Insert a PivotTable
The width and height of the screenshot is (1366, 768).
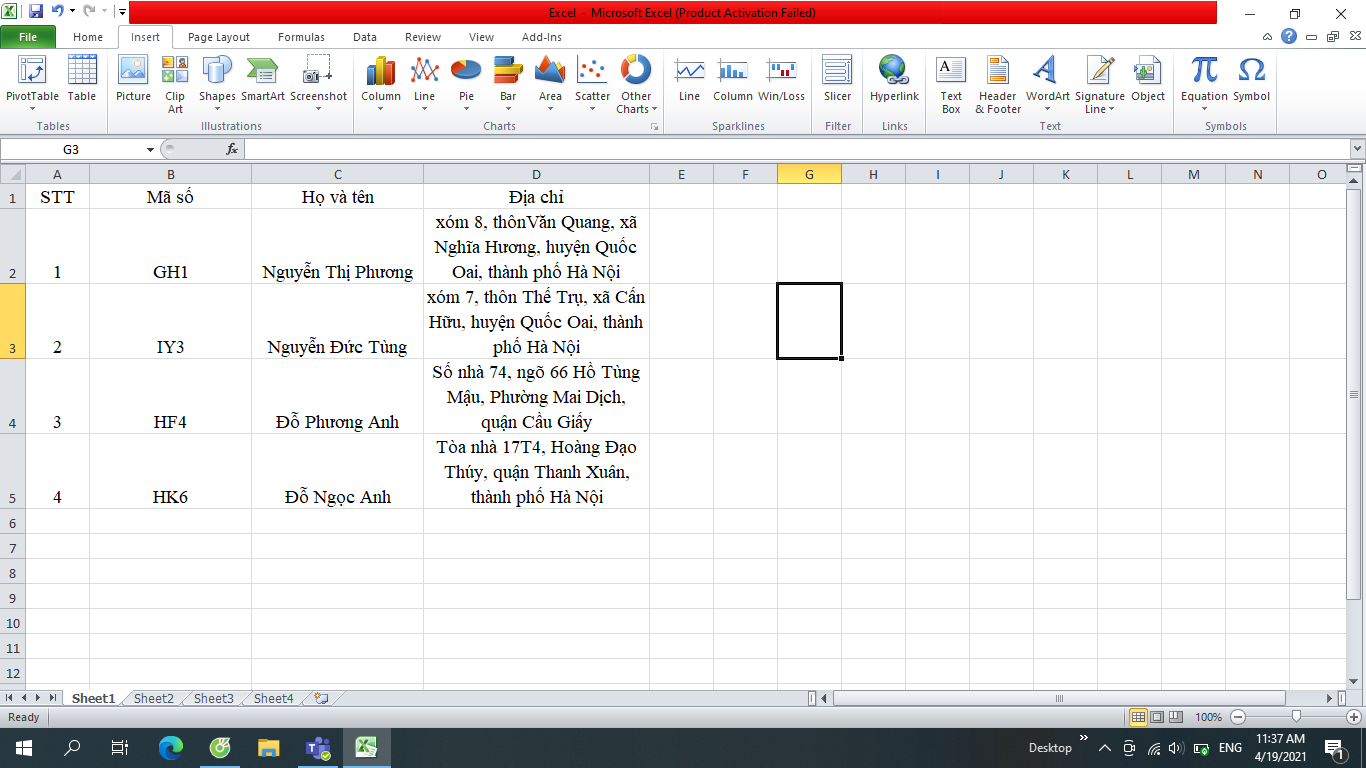click(x=32, y=82)
